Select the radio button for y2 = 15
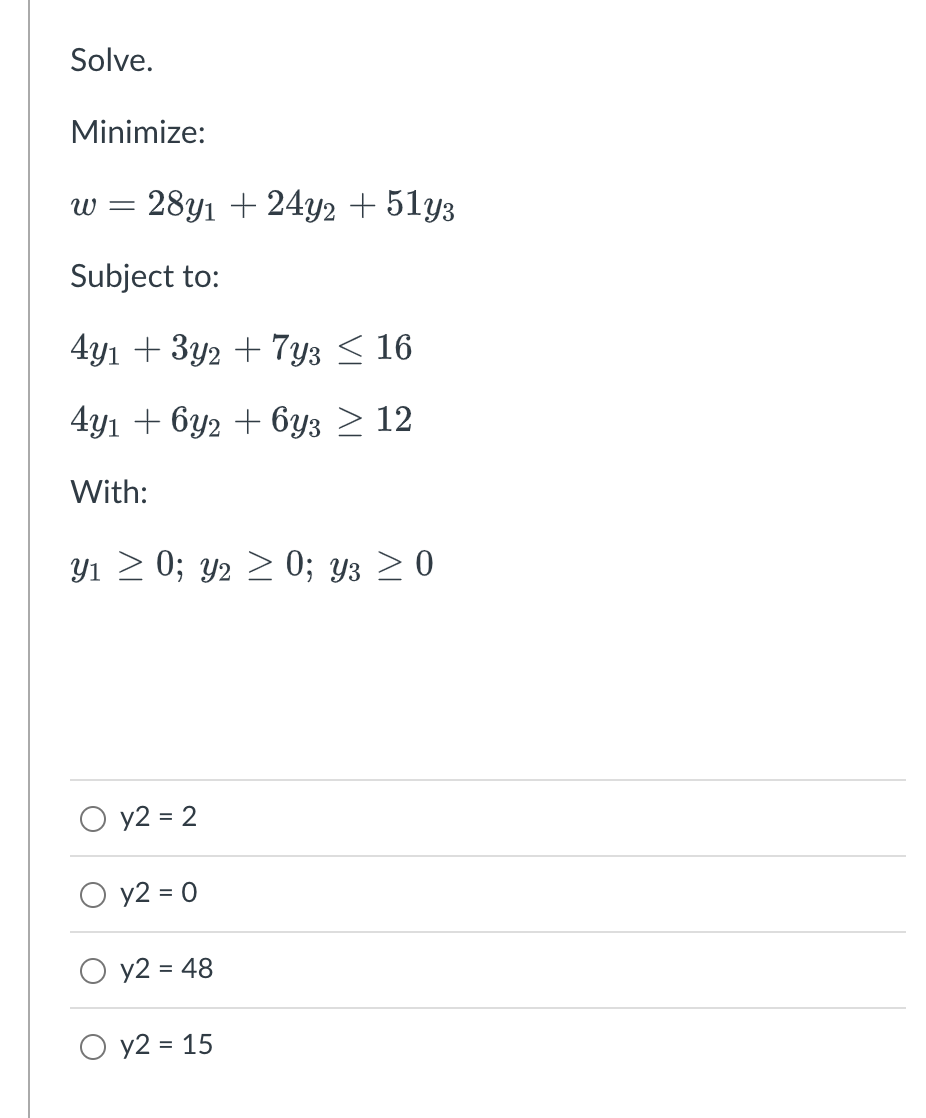This screenshot has height=1118, width=926. 92,1046
